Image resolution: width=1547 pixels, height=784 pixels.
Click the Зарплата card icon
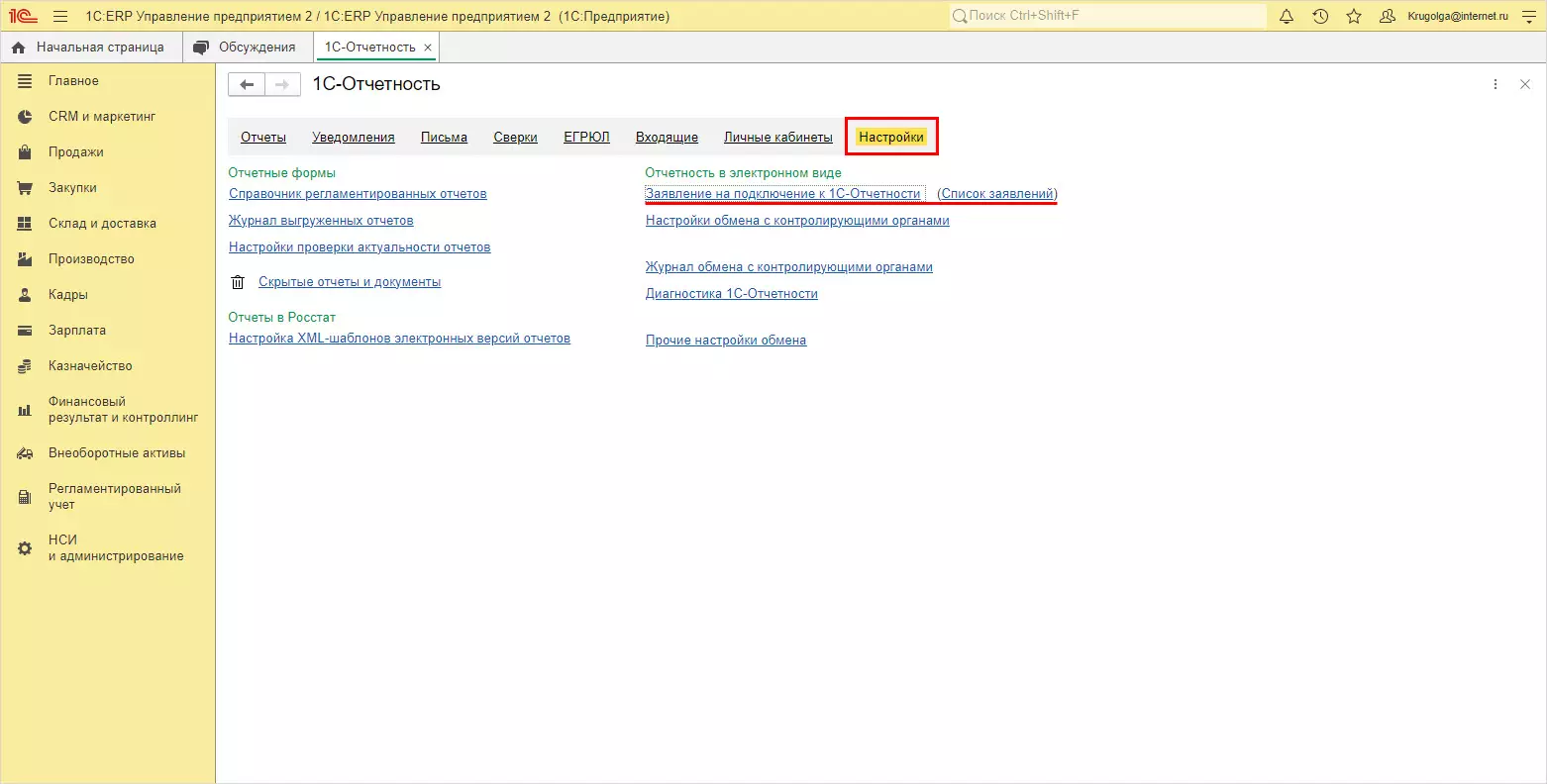coord(25,331)
